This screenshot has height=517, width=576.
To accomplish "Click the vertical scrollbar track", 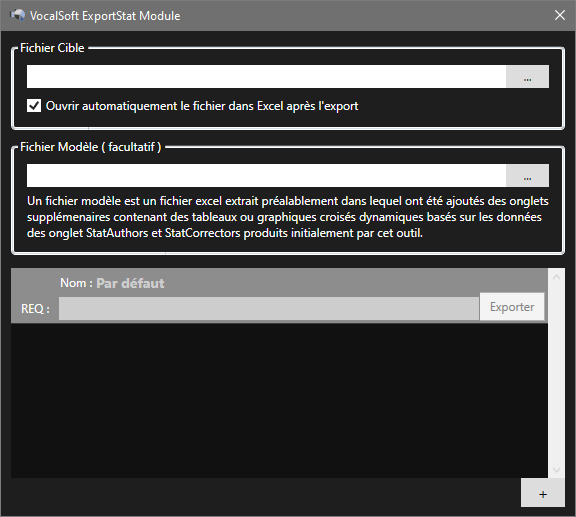I will 556,373.
